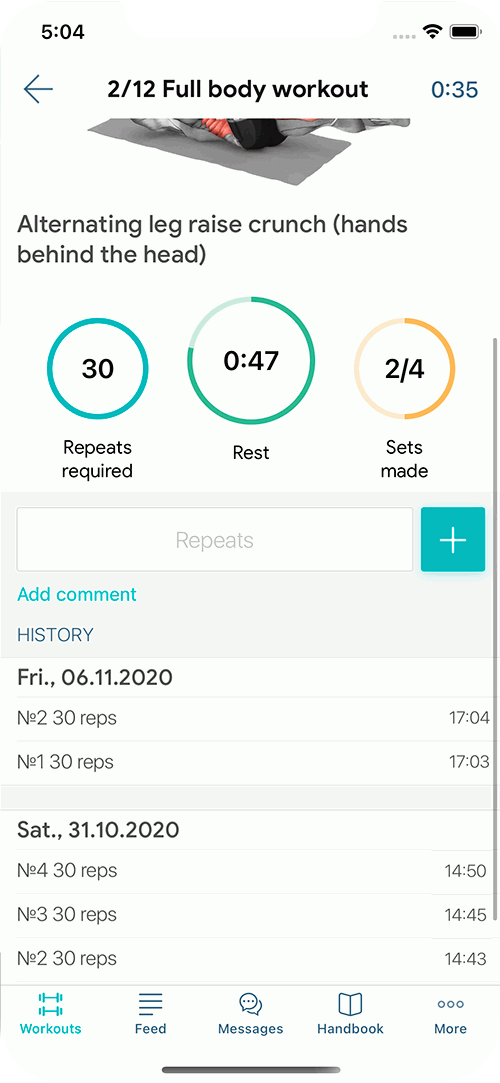Tap the Rest timer circle 0:47

(251, 361)
